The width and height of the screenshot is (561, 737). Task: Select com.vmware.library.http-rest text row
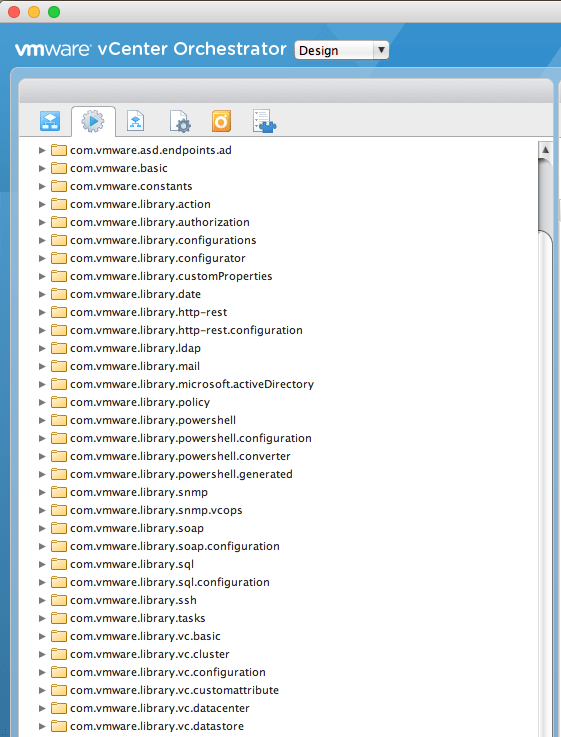148,312
